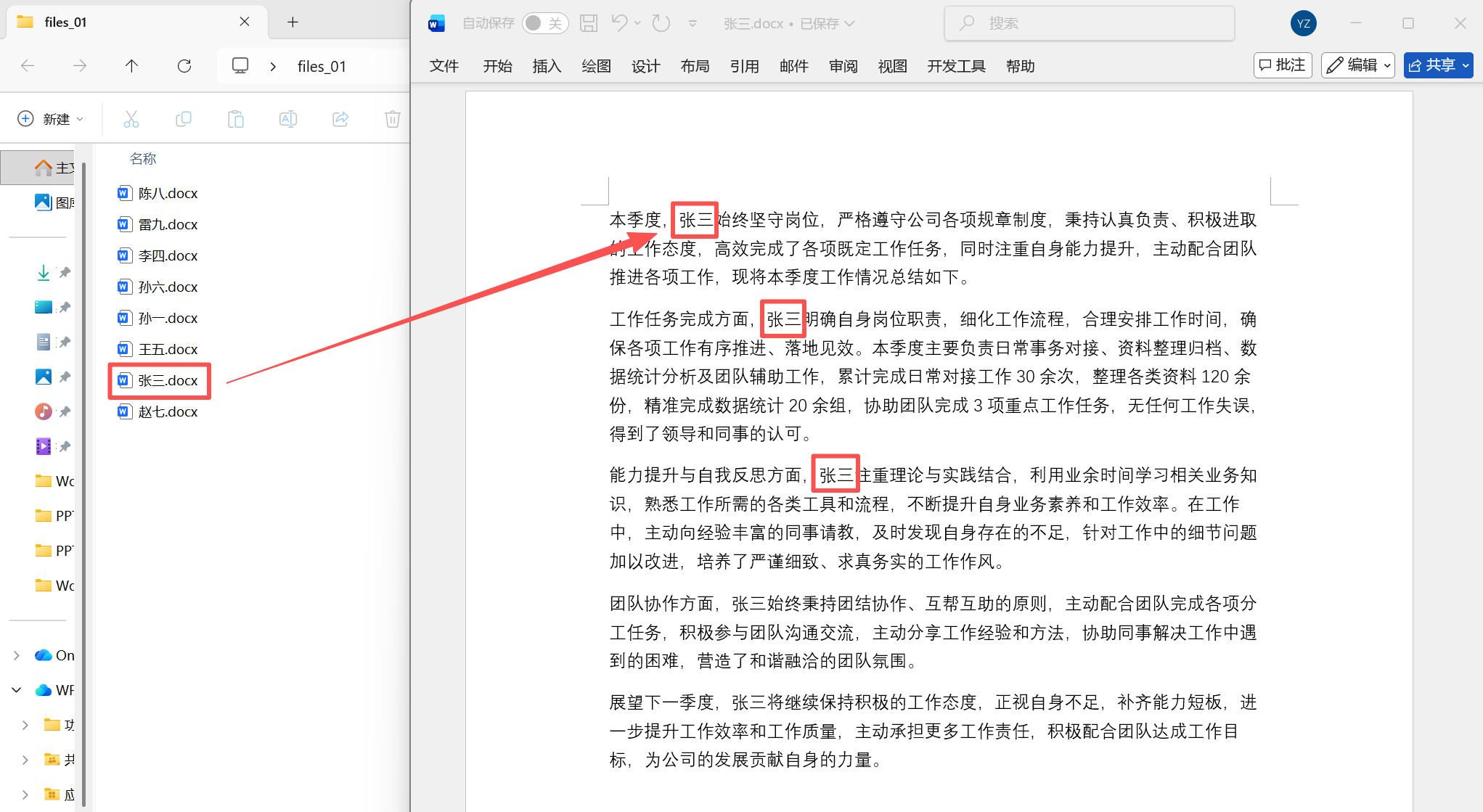Screen dimensions: 1483x812
Task: Open the 审阅 ribbon tab
Action: (x=843, y=65)
